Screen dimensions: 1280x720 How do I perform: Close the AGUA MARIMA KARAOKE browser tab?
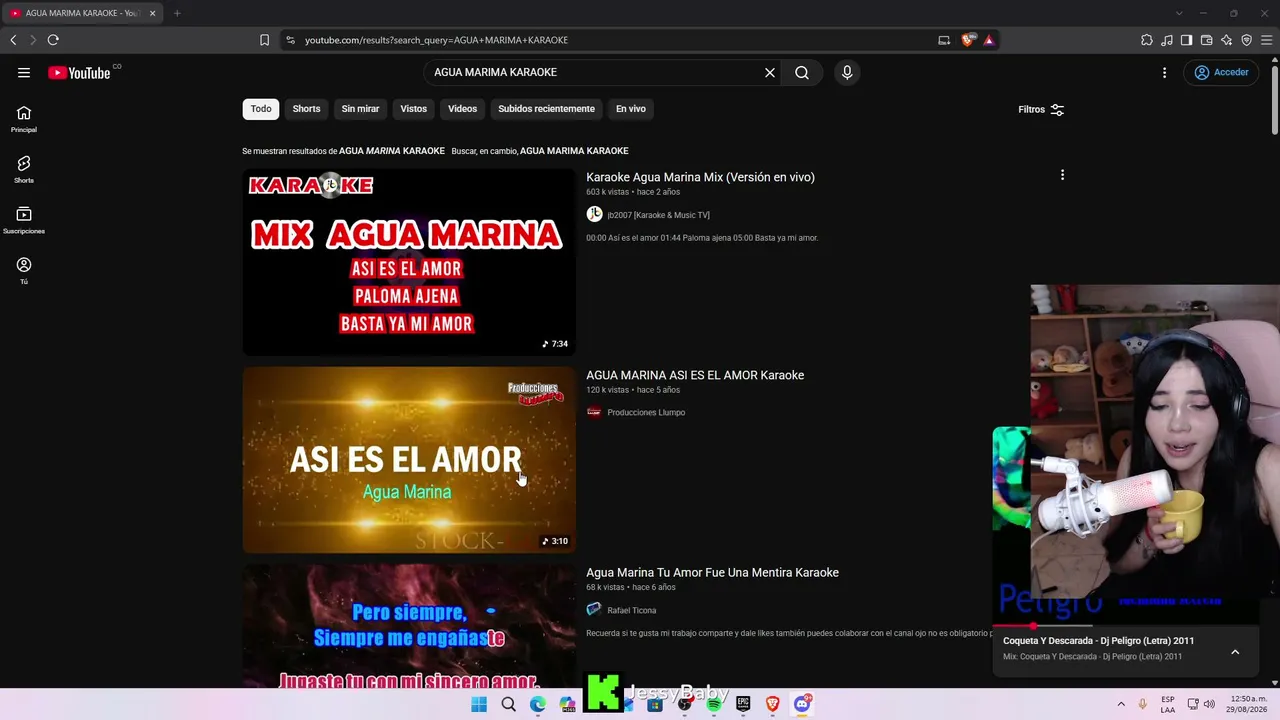click(152, 13)
